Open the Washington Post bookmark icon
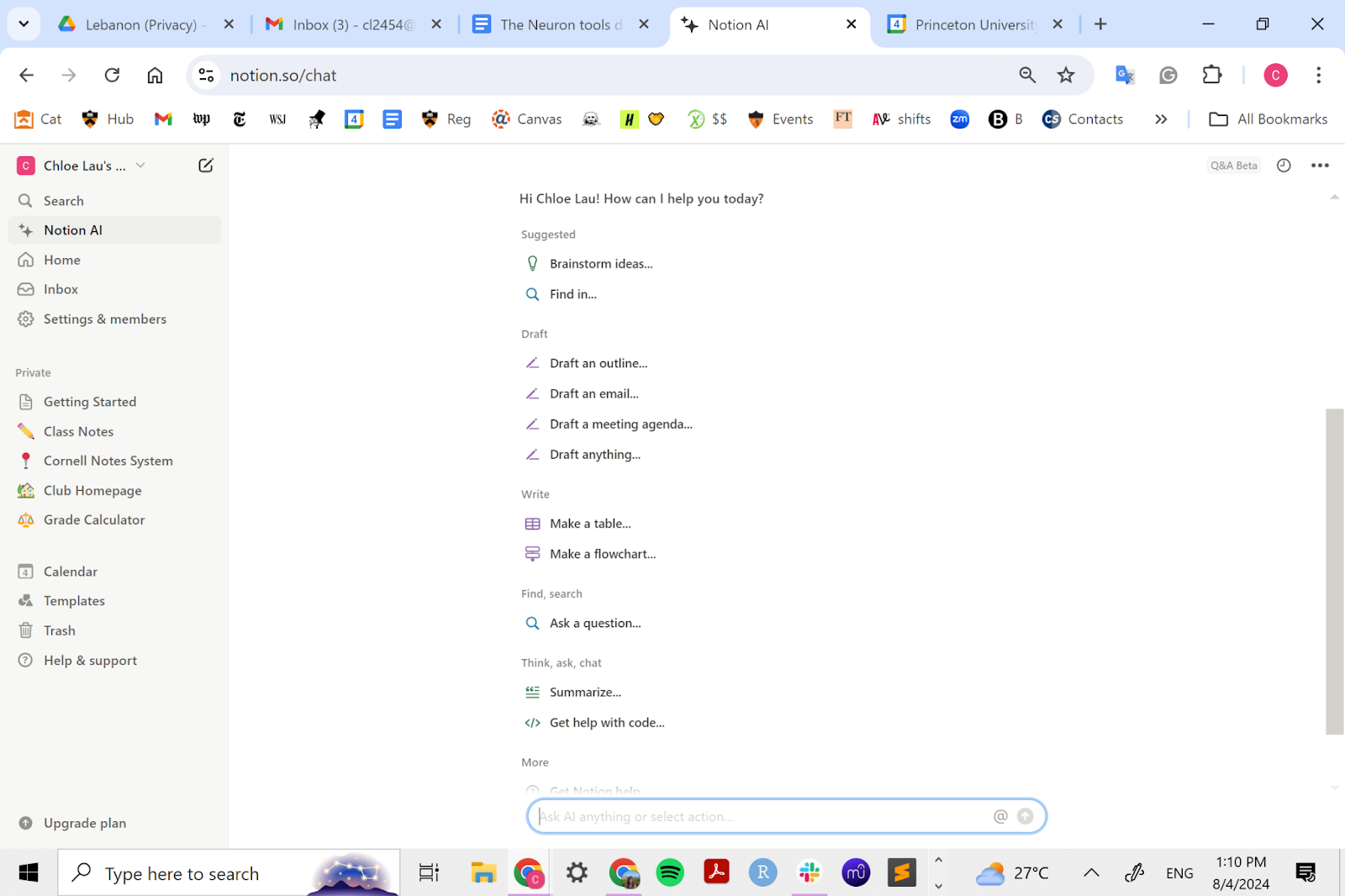Viewport: 1345px width, 896px height. point(201,119)
